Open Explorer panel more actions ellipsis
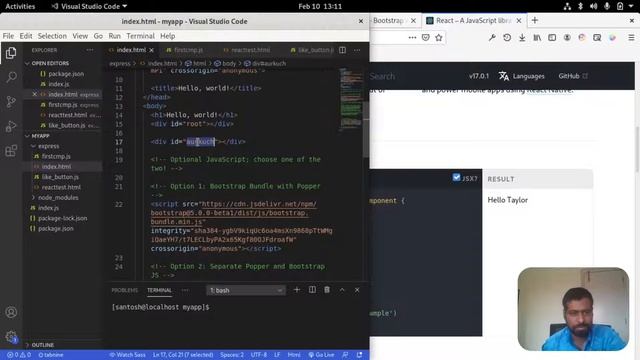 (x=90, y=50)
